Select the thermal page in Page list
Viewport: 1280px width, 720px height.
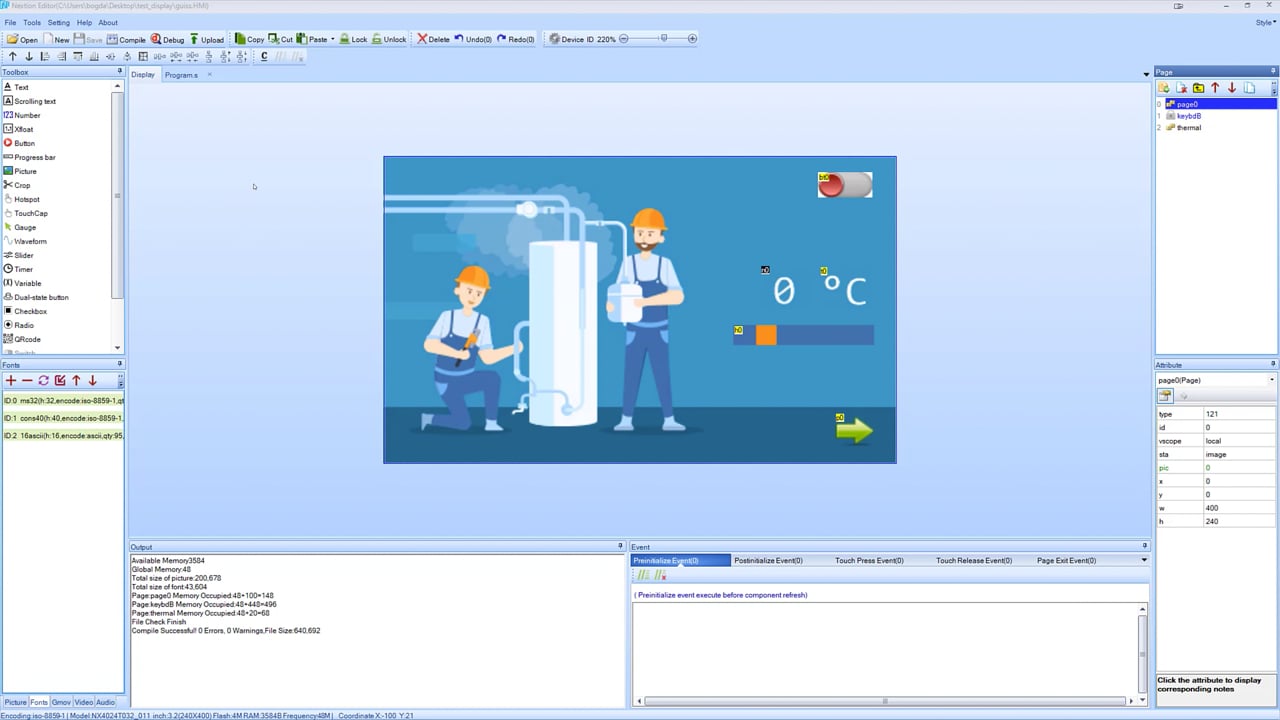click(x=1189, y=128)
